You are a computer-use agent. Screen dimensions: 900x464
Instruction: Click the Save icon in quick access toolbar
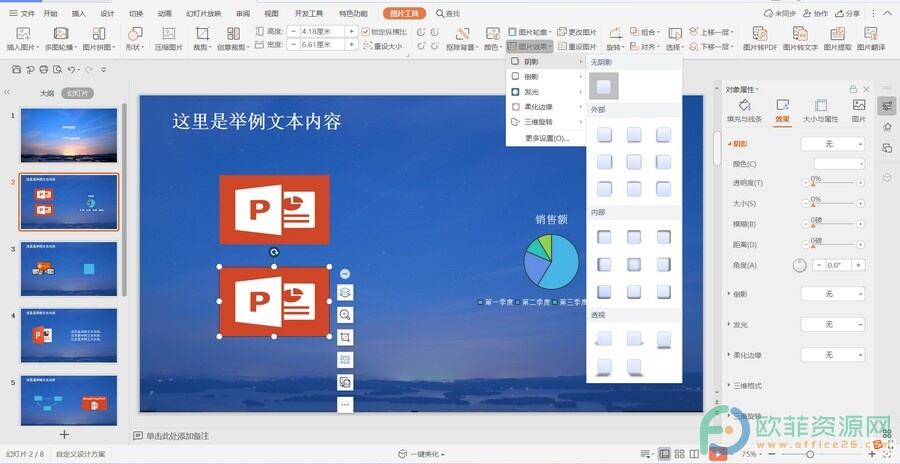pos(16,69)
